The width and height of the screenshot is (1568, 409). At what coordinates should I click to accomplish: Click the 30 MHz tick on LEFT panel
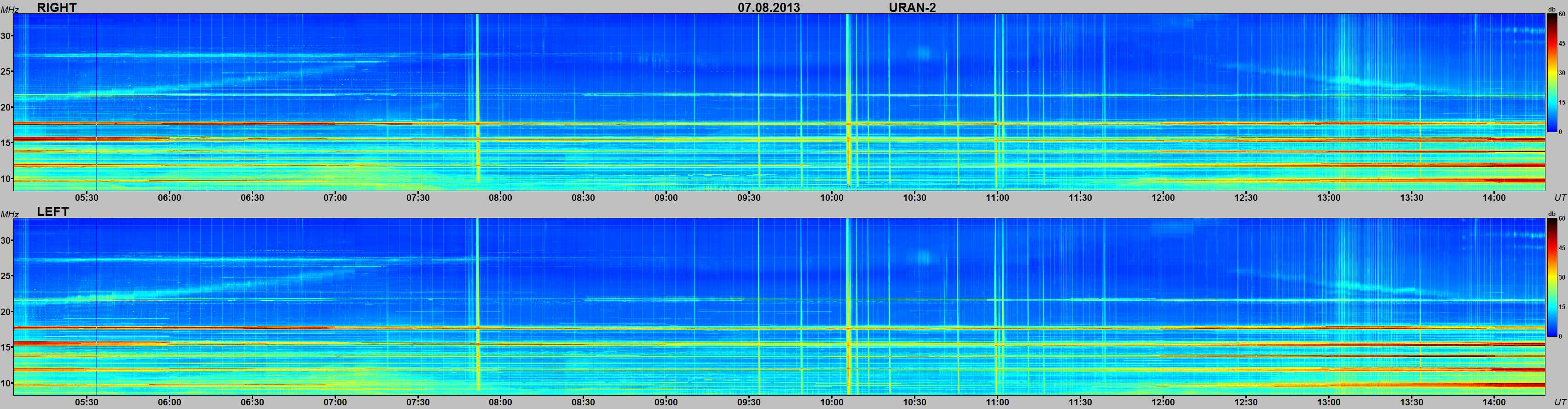click(6, 240)
